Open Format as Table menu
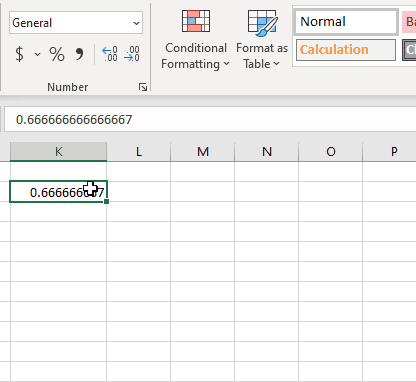 coord(262,40)
